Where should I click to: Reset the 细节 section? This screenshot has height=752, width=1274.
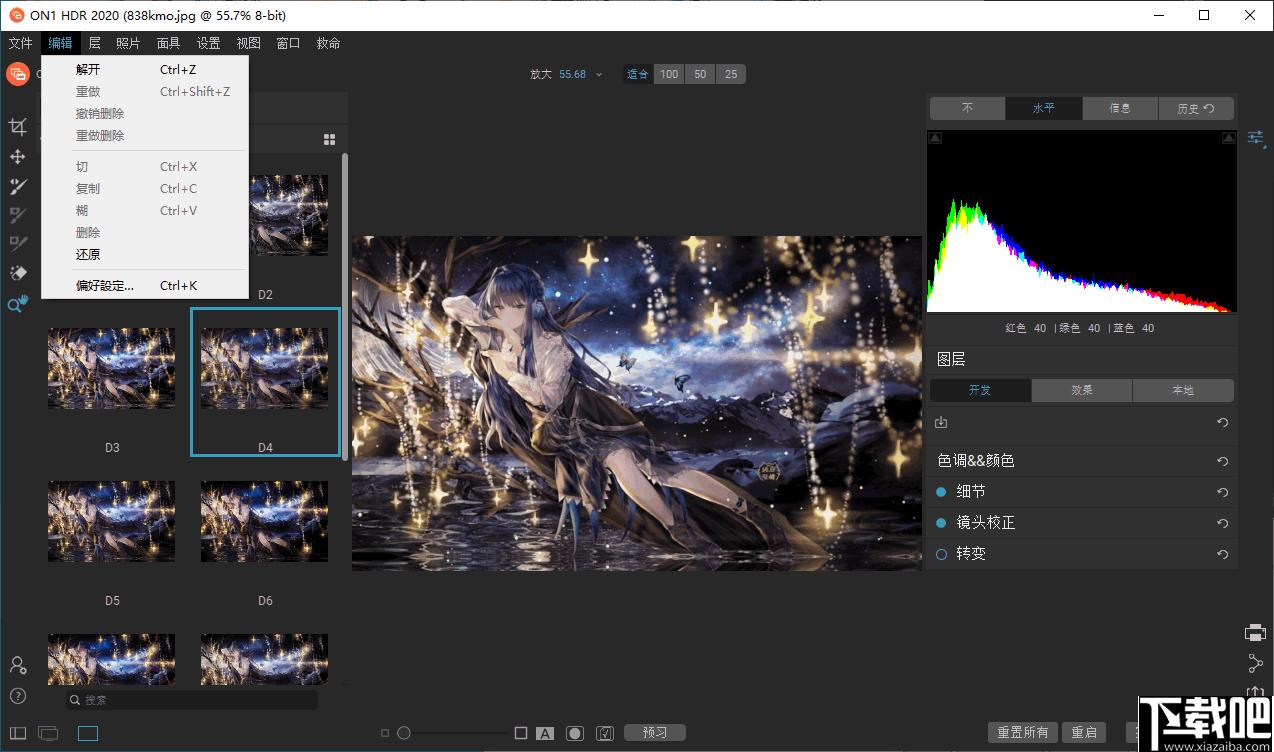(x=1222, y=492)
